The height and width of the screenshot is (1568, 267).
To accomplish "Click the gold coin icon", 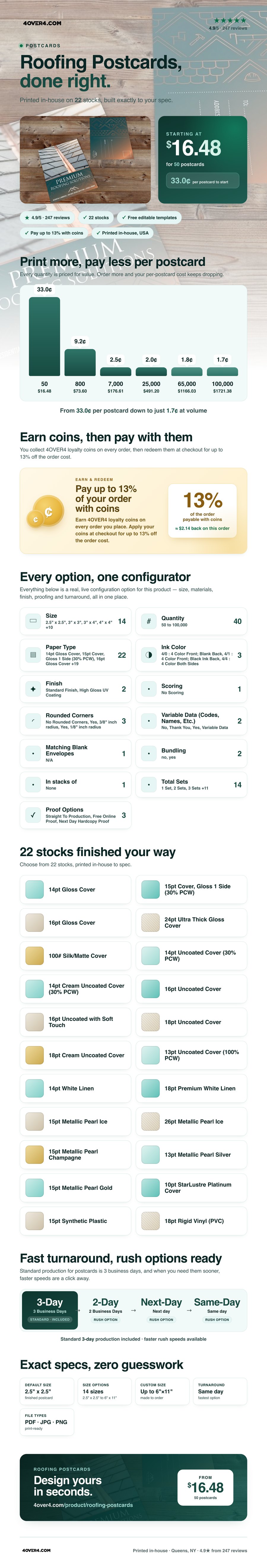I will (46, 511).
